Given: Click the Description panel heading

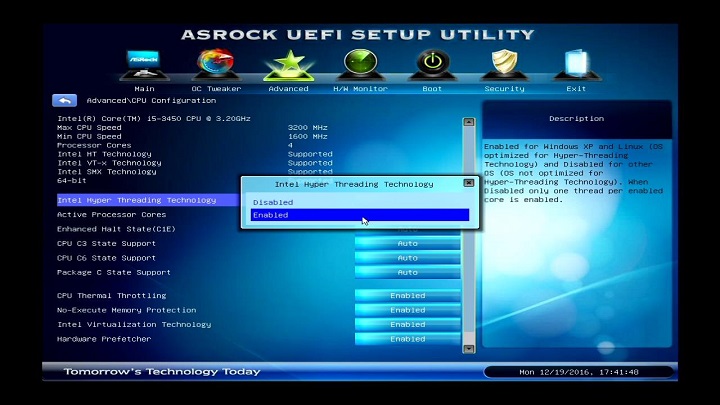Looking at the screenshot, I should tap(576, 118).
